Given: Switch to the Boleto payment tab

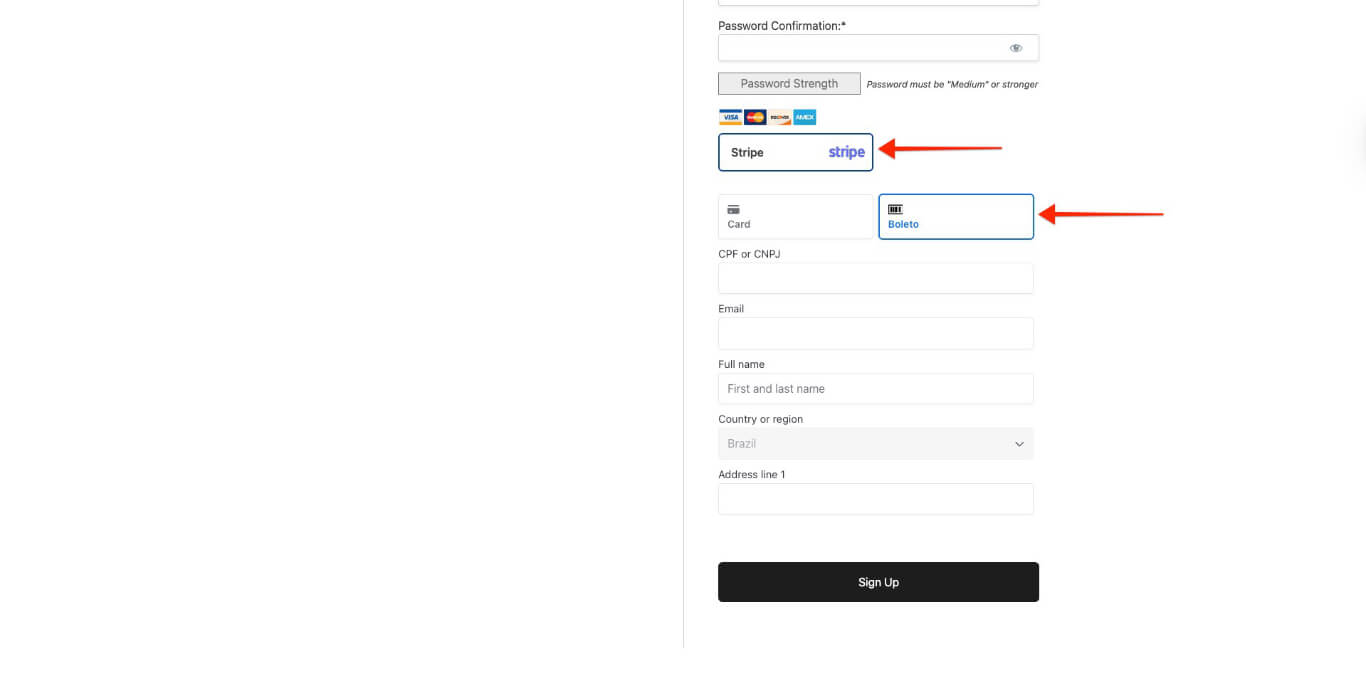Looking at the screenshot, I should point(955,216).
